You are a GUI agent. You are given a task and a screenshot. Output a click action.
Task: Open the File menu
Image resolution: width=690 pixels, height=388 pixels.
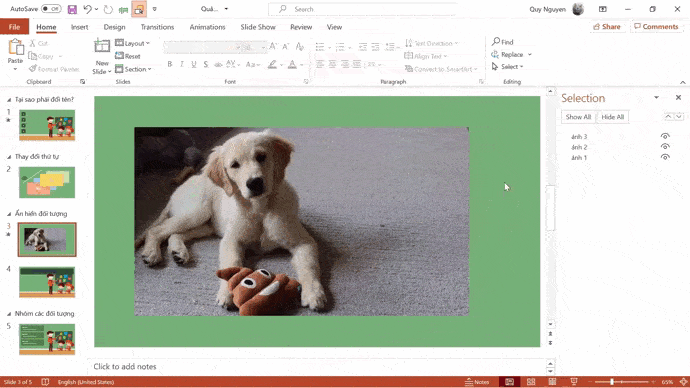click(14, 27)
